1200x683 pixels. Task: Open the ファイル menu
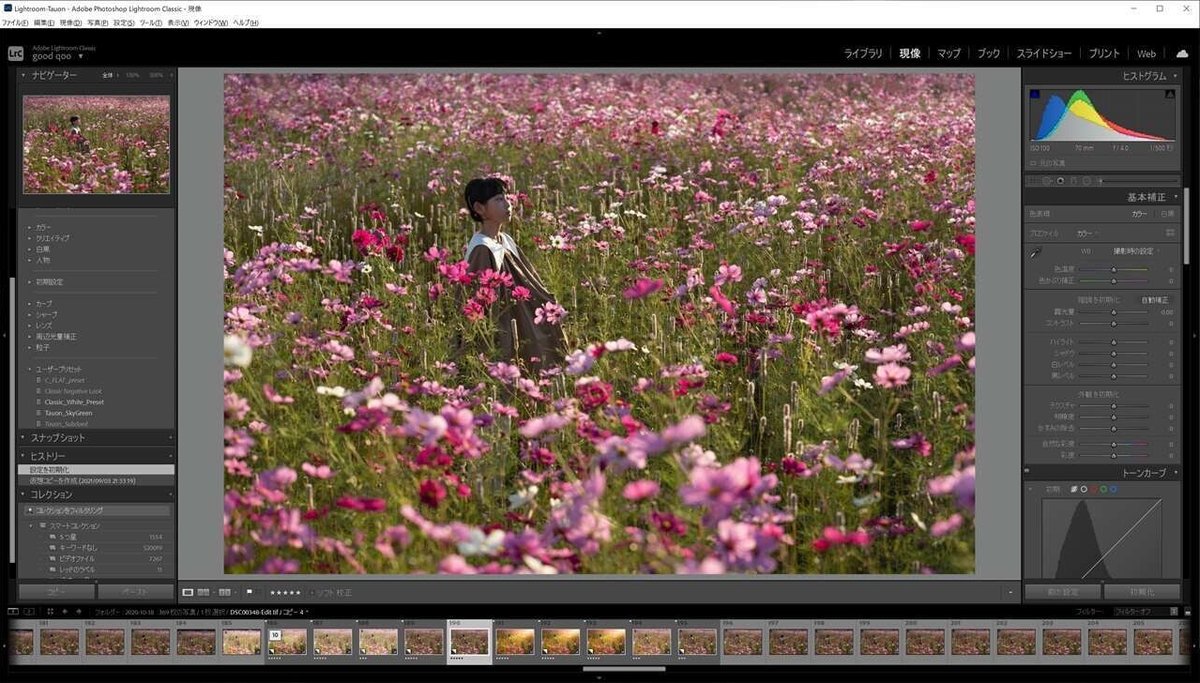(15, 22)
